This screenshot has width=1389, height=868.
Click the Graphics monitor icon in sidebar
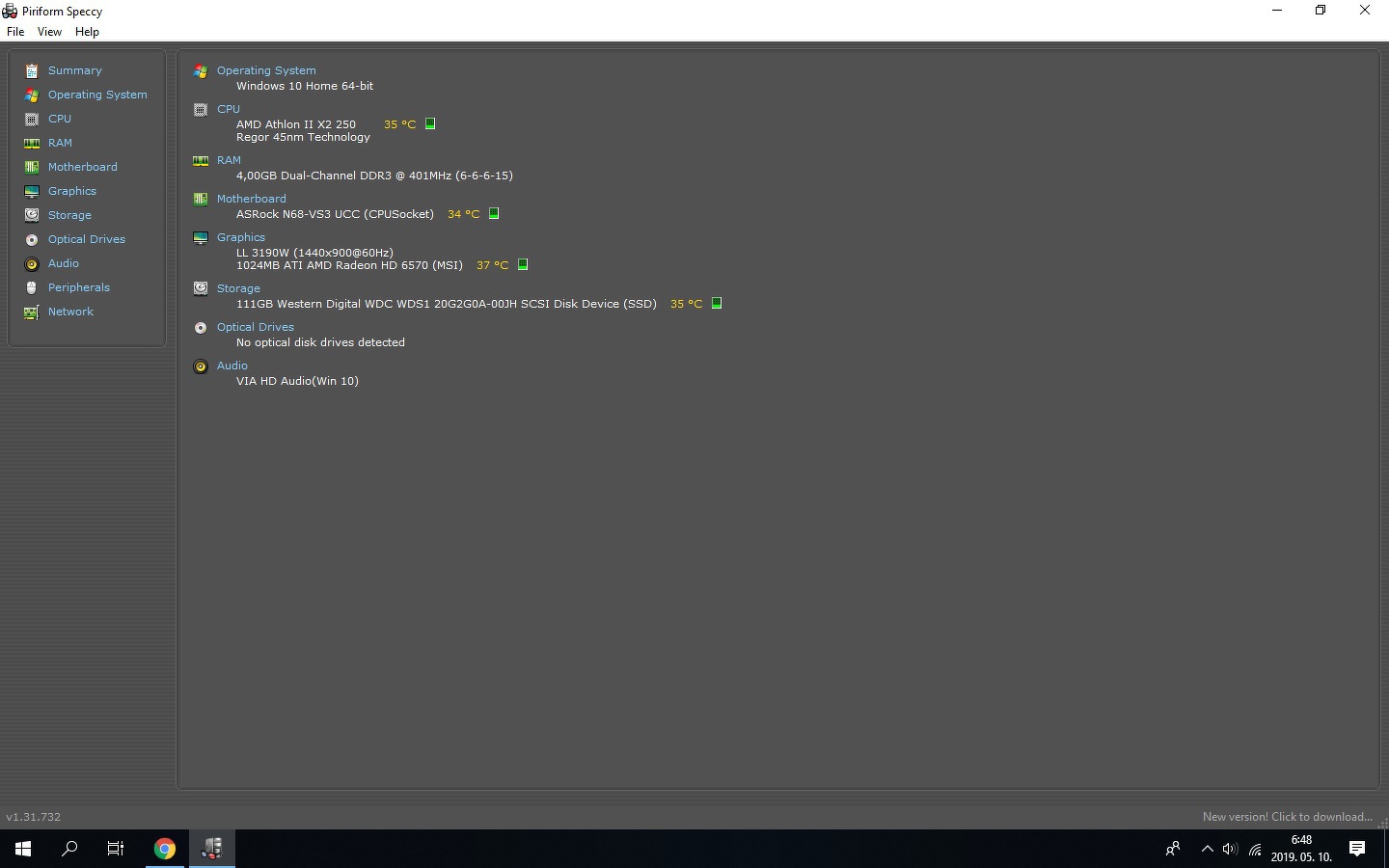click(32, 191)
